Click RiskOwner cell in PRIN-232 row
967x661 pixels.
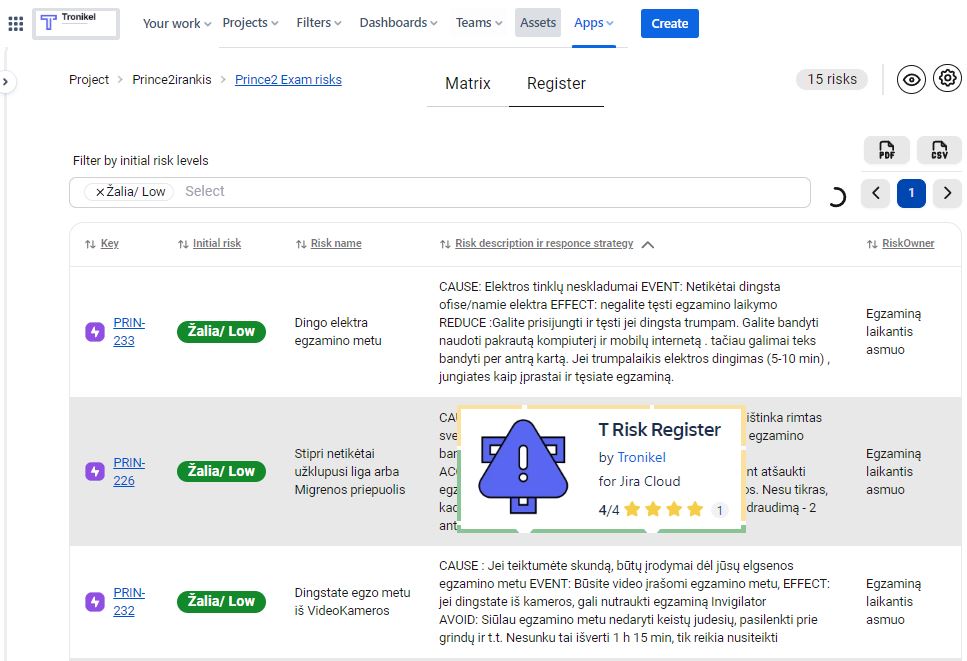[x=893, y=602]
